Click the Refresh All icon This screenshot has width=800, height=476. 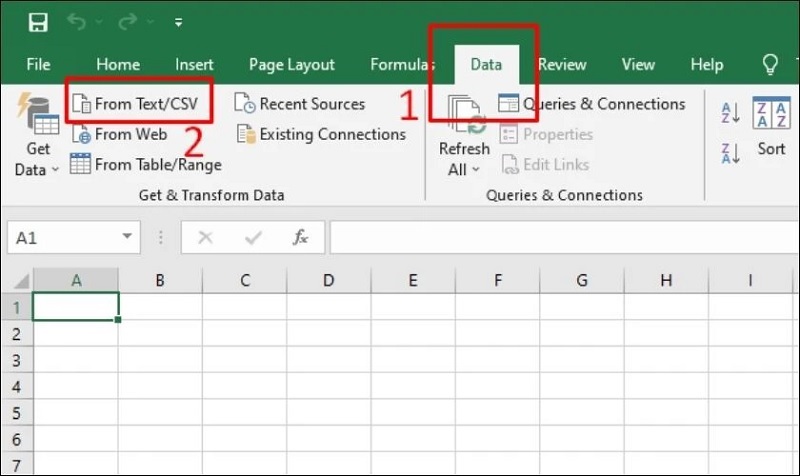click(464, 116)
